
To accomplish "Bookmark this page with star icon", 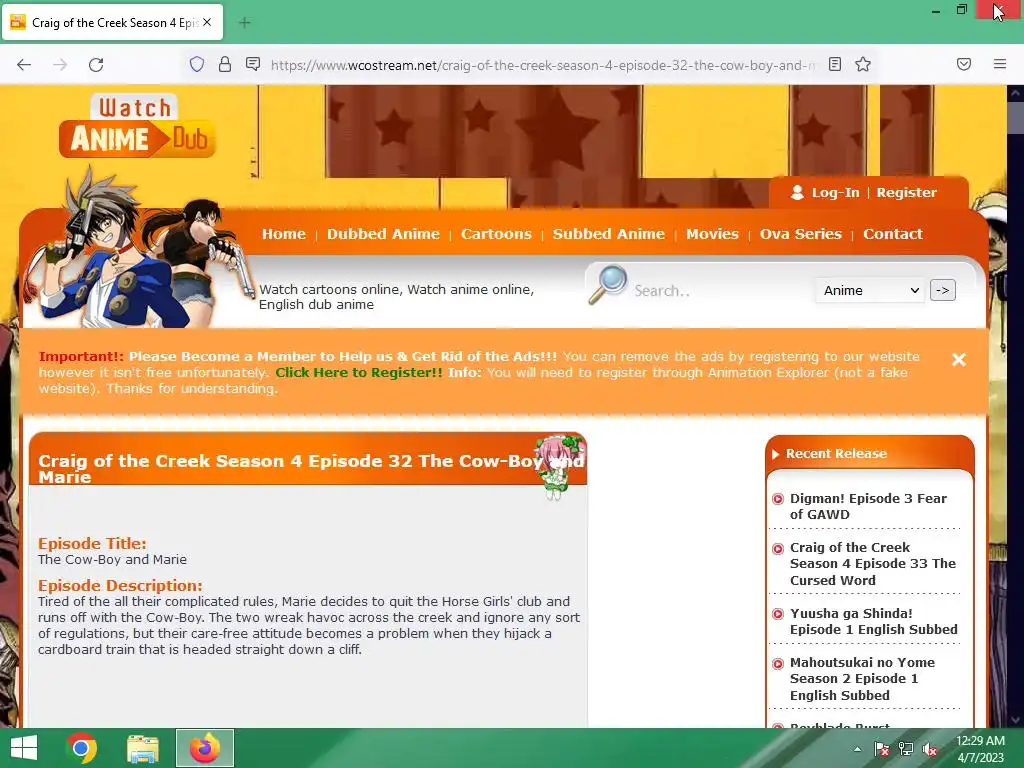I will coord(863,64).
